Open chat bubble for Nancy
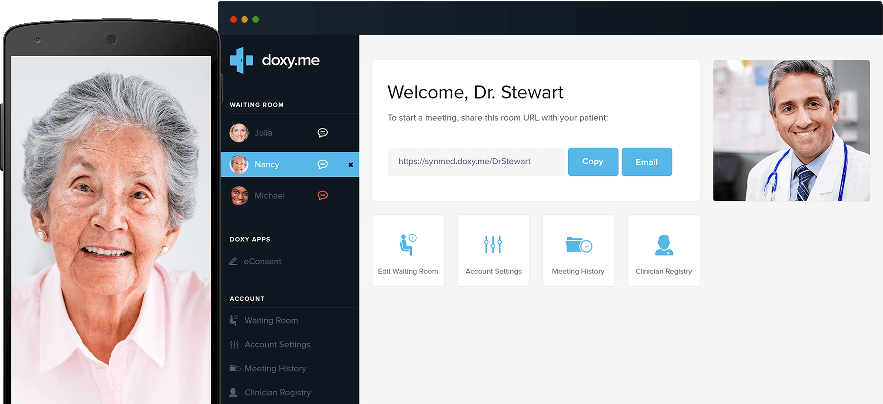This screenshot has height=404, width=883. click(323, 165)
